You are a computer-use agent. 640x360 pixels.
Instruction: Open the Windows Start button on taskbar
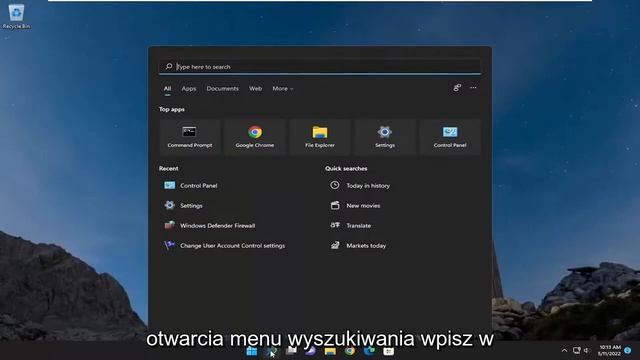click(252, 351)
